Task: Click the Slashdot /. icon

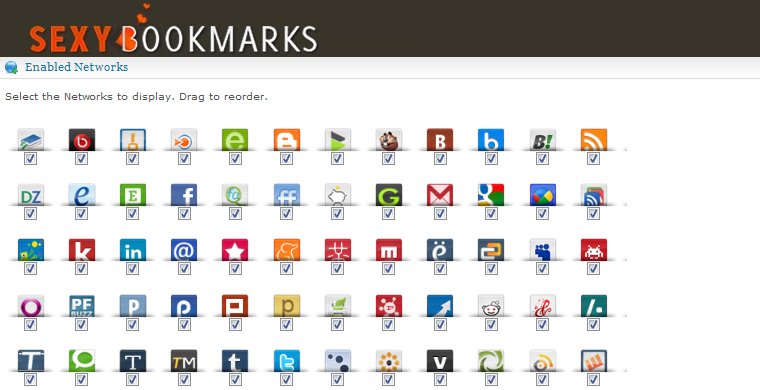Action: tap(594, 306)
